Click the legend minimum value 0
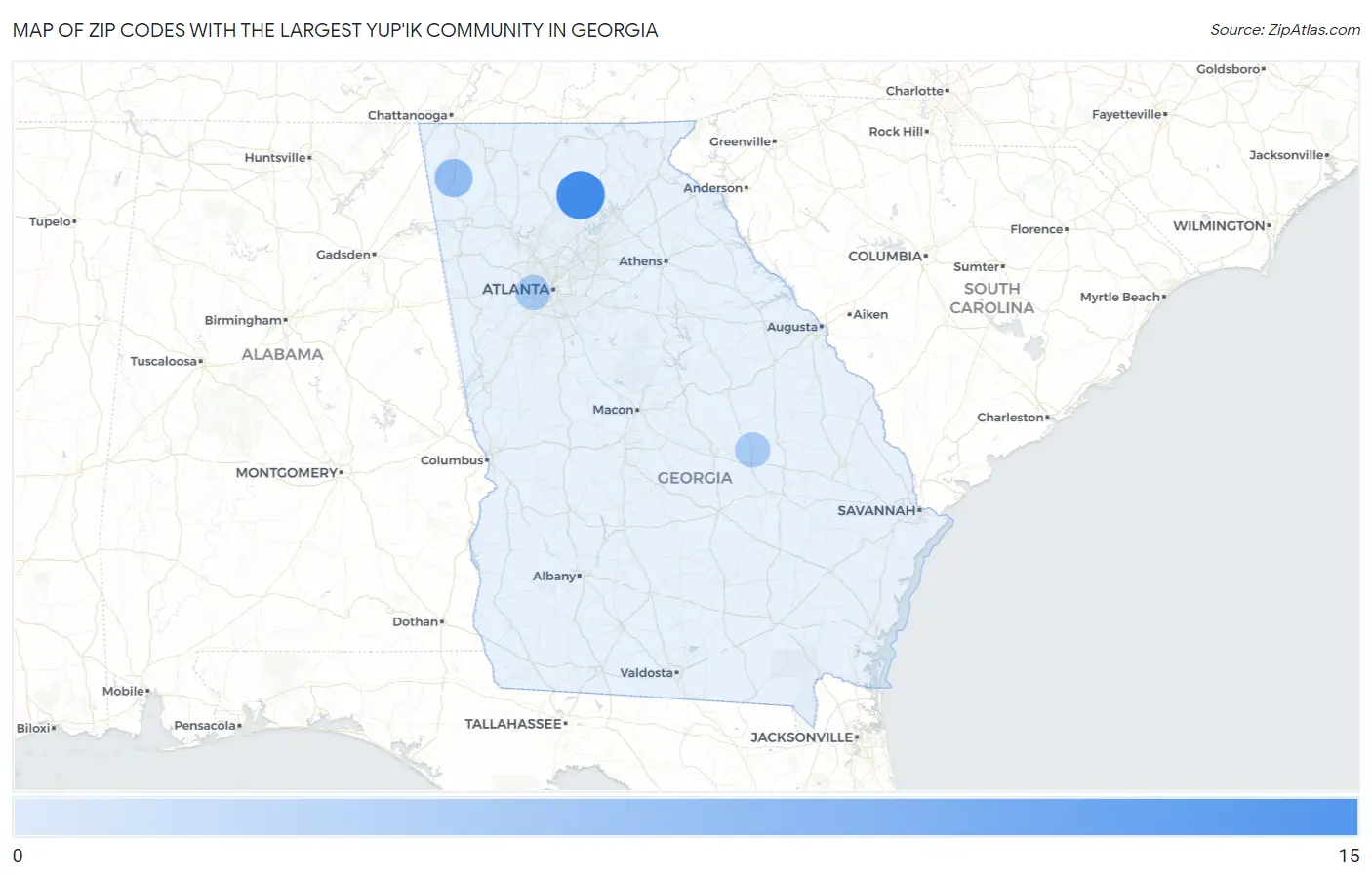This screenshot has height=877, width=1372. coord(18,857)
